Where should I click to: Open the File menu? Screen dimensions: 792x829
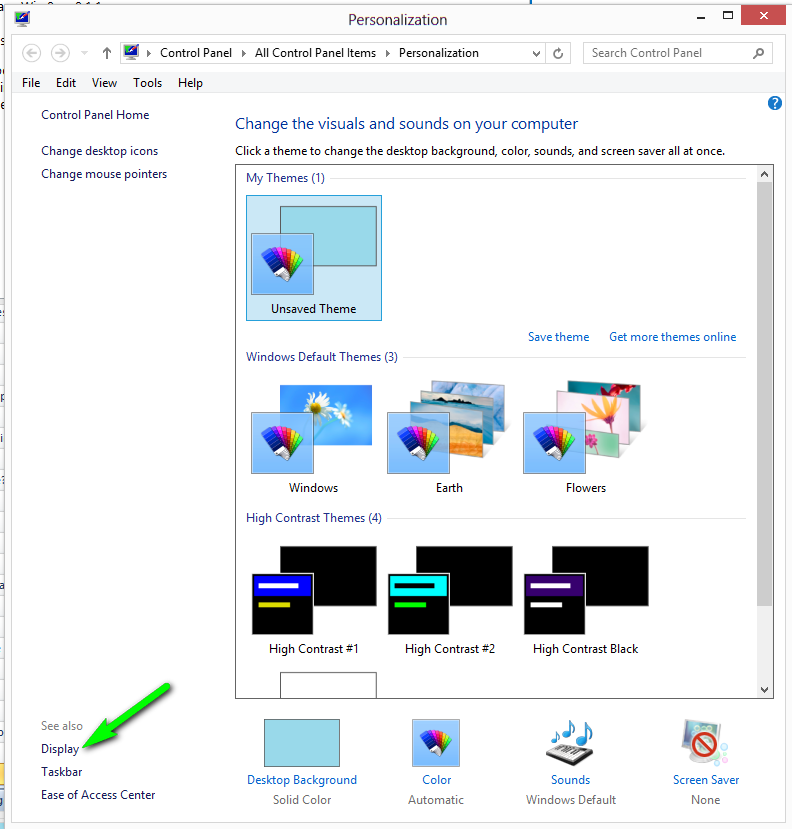[31, 83]
